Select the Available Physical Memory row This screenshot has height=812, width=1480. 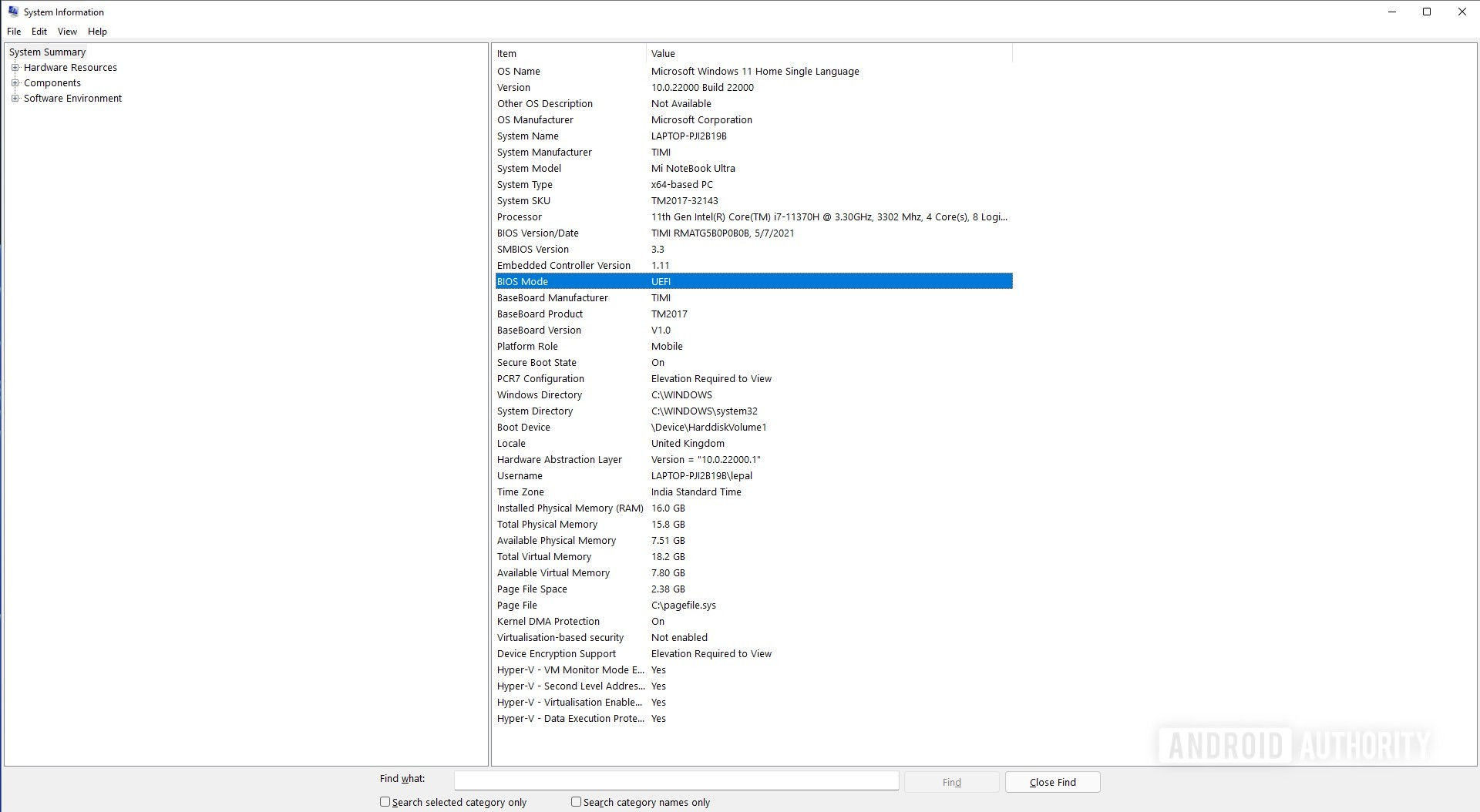(753, 540)
